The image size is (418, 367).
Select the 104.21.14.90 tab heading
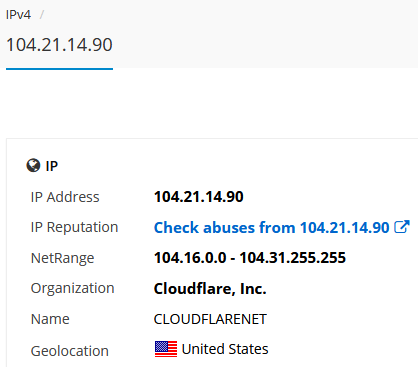pos(59,45)
